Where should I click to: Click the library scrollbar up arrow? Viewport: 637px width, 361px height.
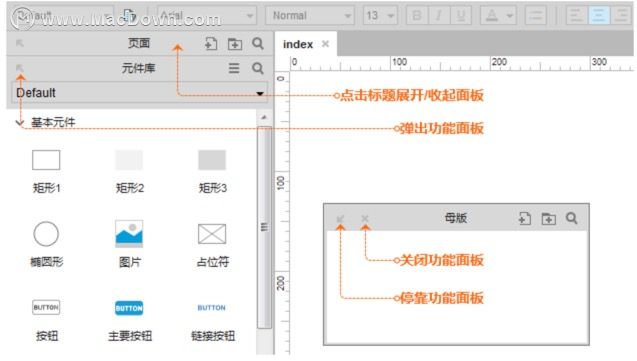(264, 117)
